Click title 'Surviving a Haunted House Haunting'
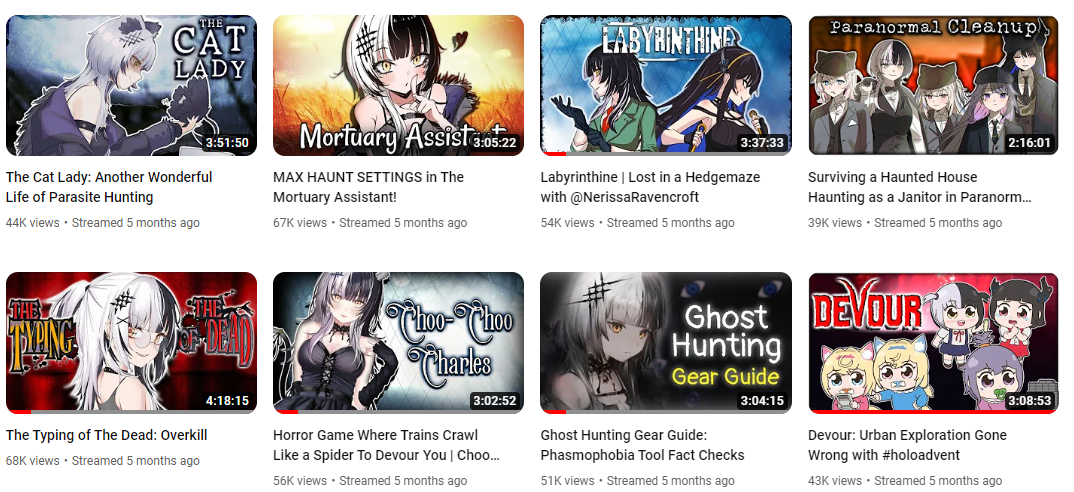 pos(919,187)
